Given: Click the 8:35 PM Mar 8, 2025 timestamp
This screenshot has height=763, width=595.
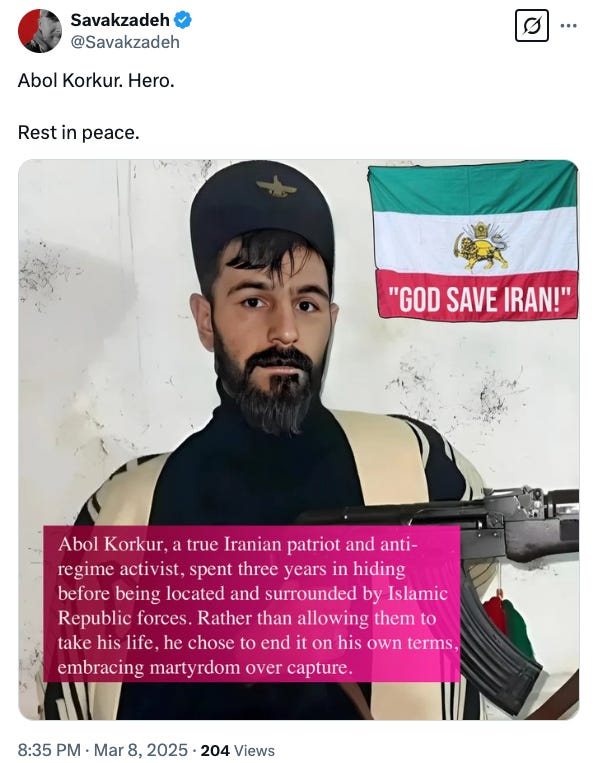Looking at the screenshot, I should coord(103,750).
